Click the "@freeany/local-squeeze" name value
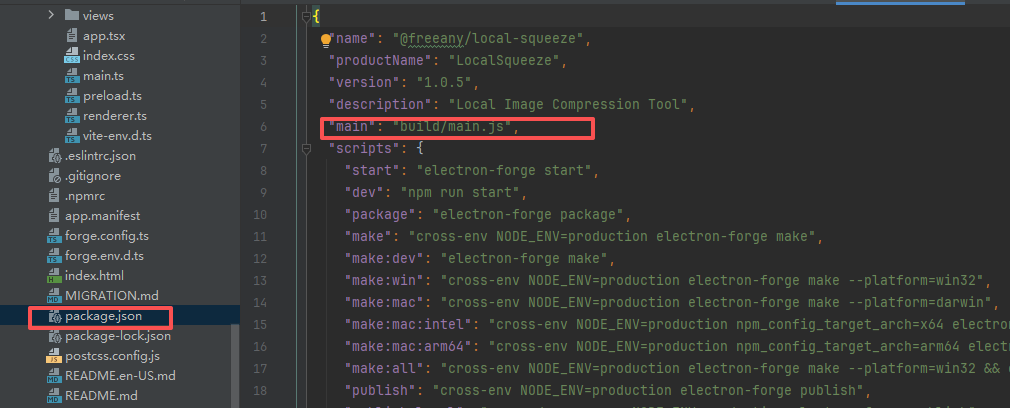 click(x=490, y=39)
